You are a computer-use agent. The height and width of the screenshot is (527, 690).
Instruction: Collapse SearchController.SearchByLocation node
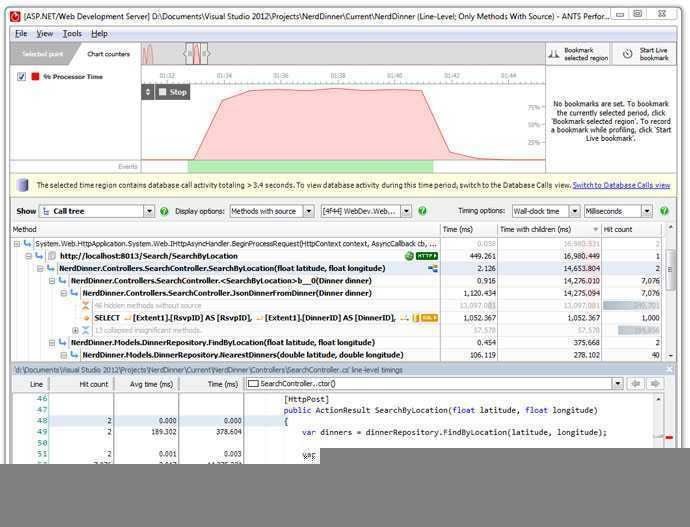40,268
